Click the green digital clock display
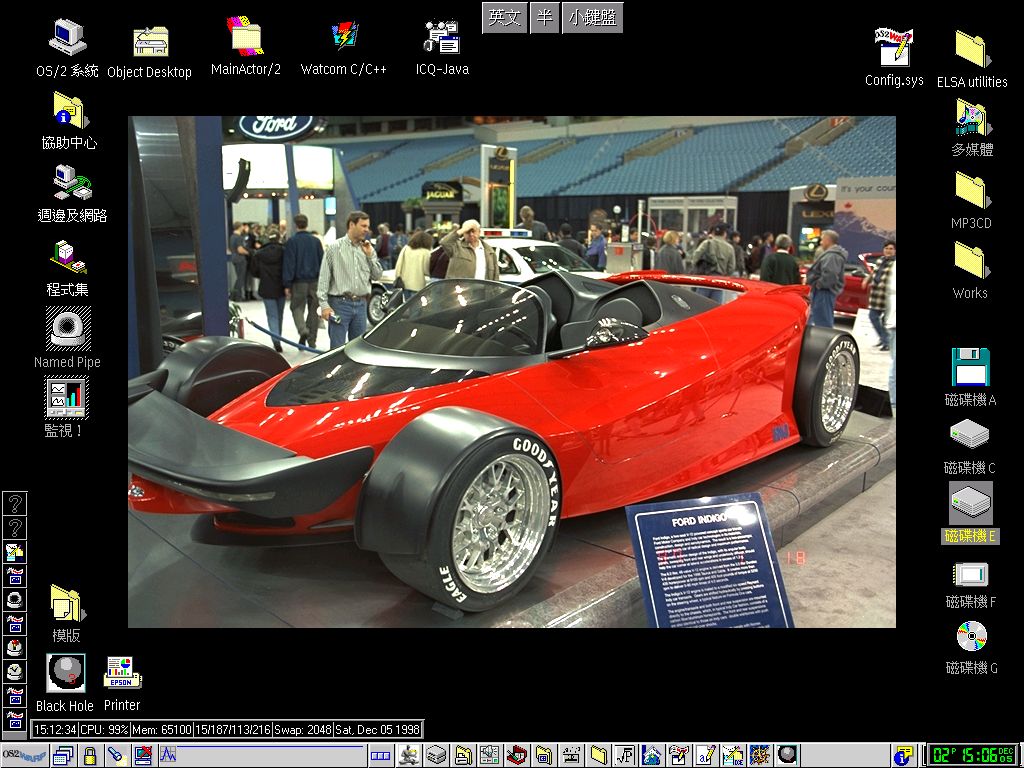Image resolution: width=1024 pixels, height=768 pixels. (x=973, y=756)
